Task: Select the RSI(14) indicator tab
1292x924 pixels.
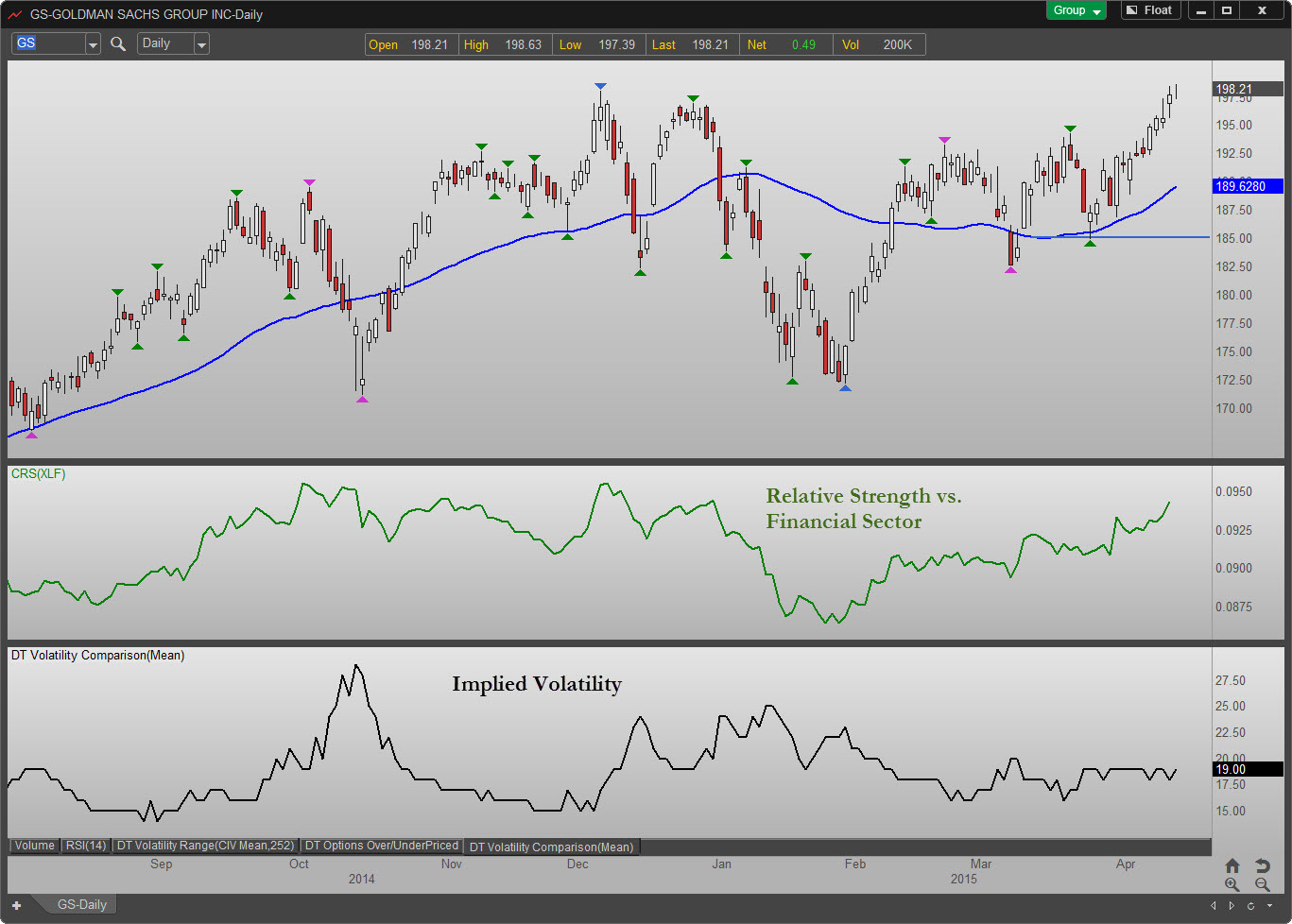Action: pos(86,846)
